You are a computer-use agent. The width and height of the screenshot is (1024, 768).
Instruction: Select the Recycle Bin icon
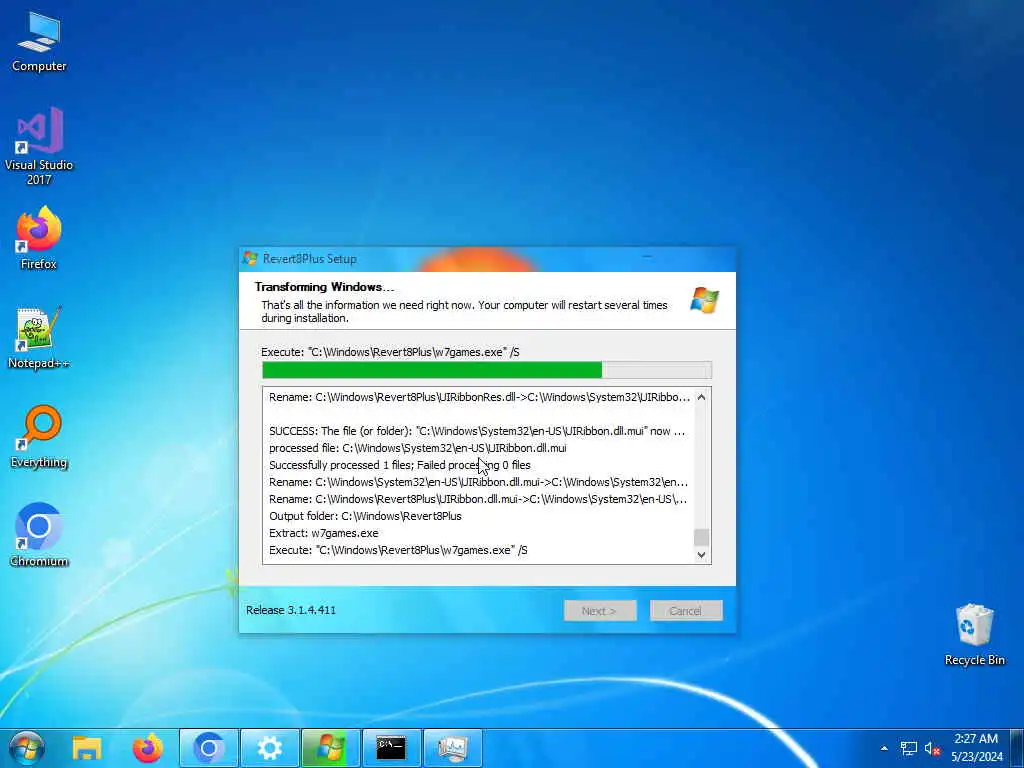[x=974, y=635]
